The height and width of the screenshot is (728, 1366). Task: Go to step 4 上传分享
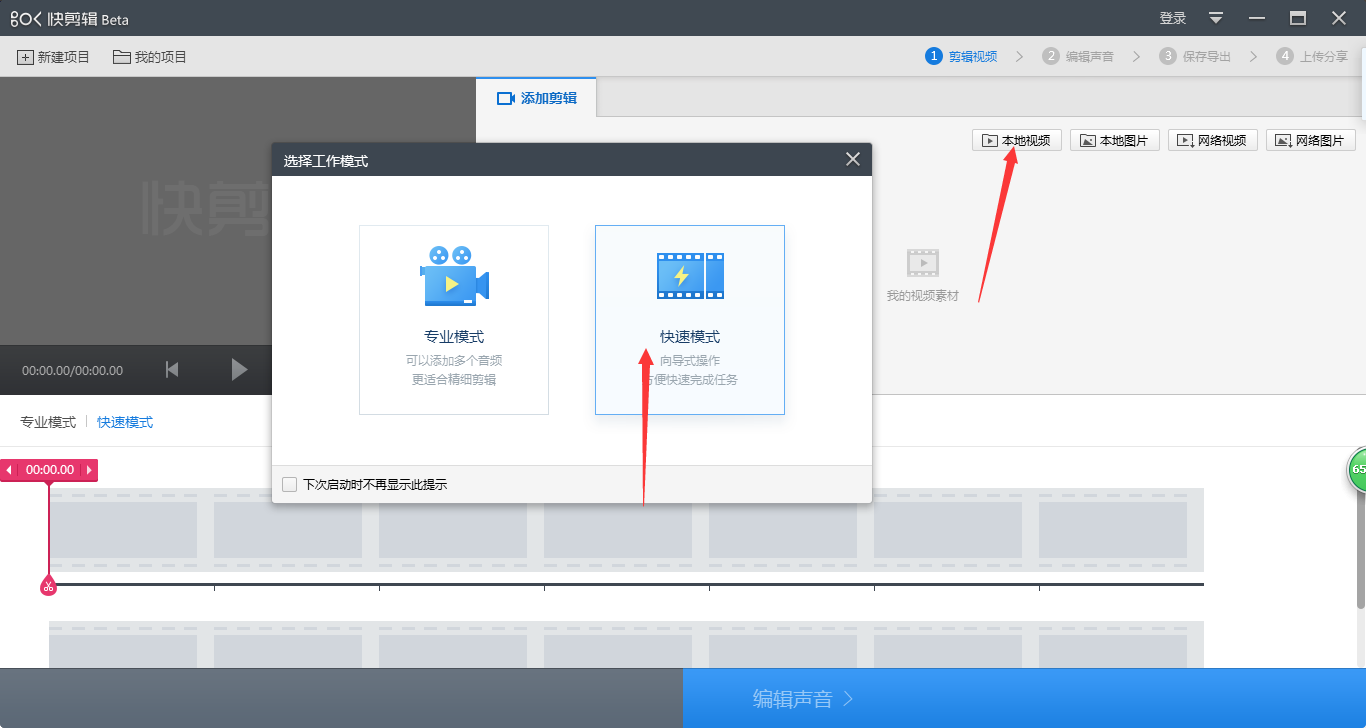point(1312,56)
